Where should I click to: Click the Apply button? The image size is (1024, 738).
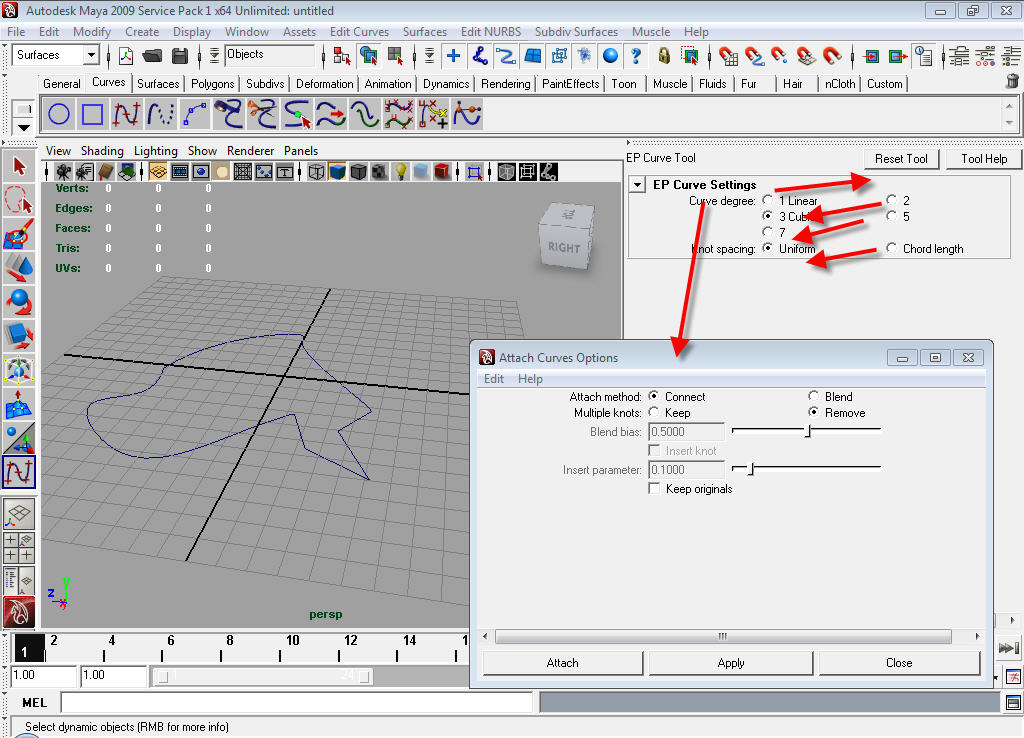point(731,663)
